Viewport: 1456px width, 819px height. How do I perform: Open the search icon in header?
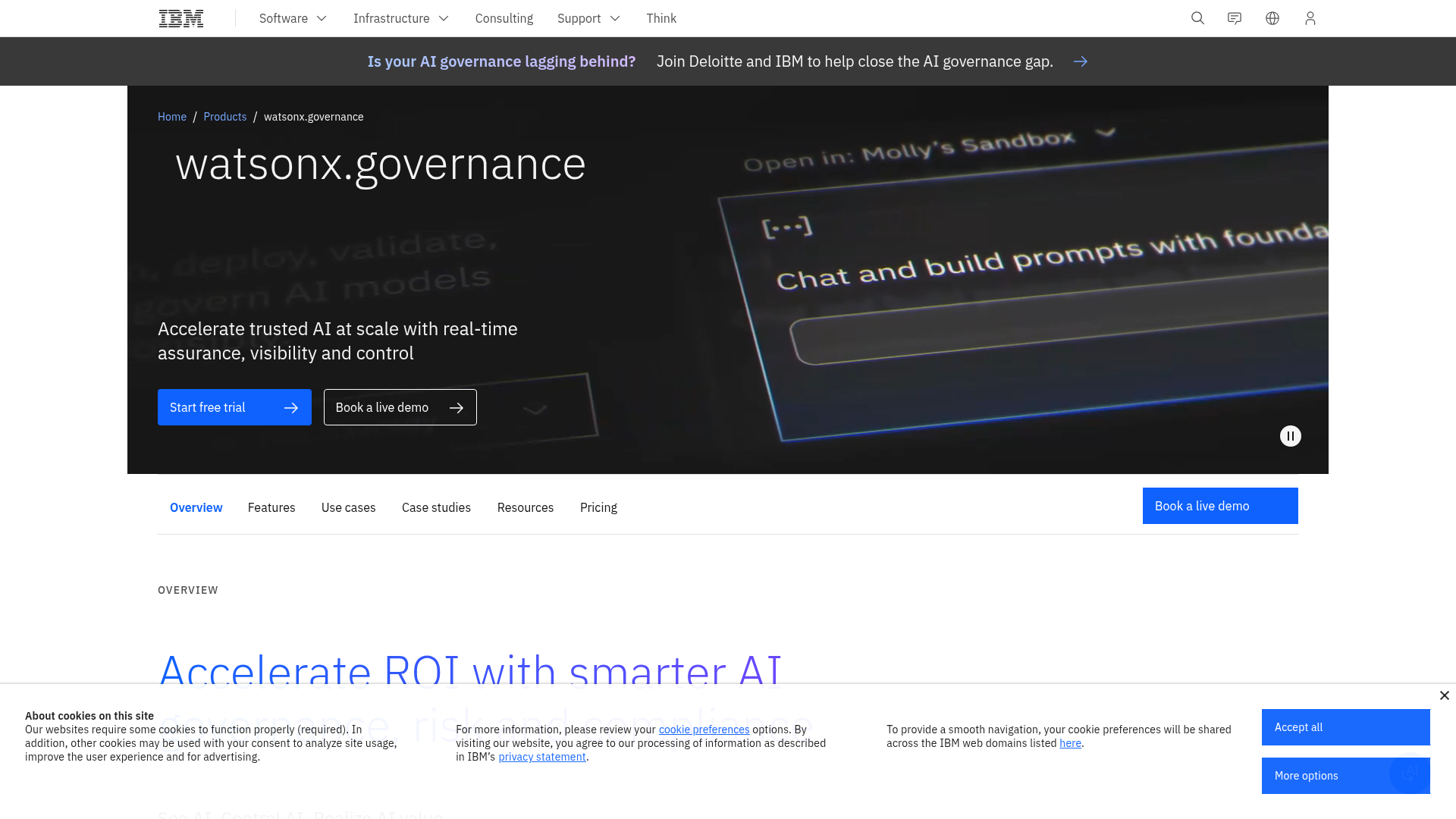[1197, 18]
